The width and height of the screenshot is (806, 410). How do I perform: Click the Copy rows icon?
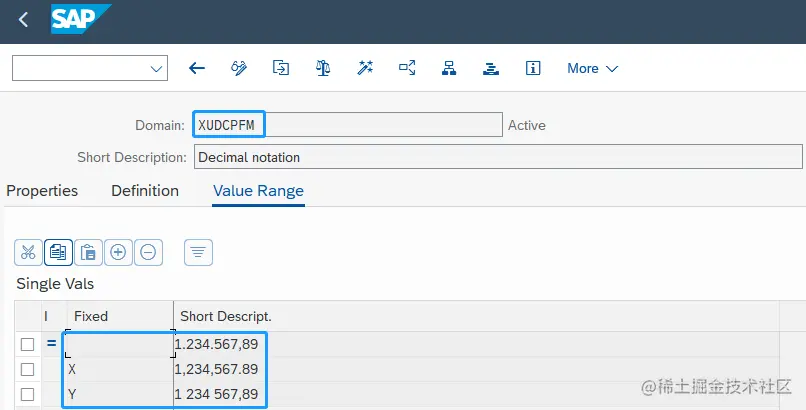pos(58,252)
